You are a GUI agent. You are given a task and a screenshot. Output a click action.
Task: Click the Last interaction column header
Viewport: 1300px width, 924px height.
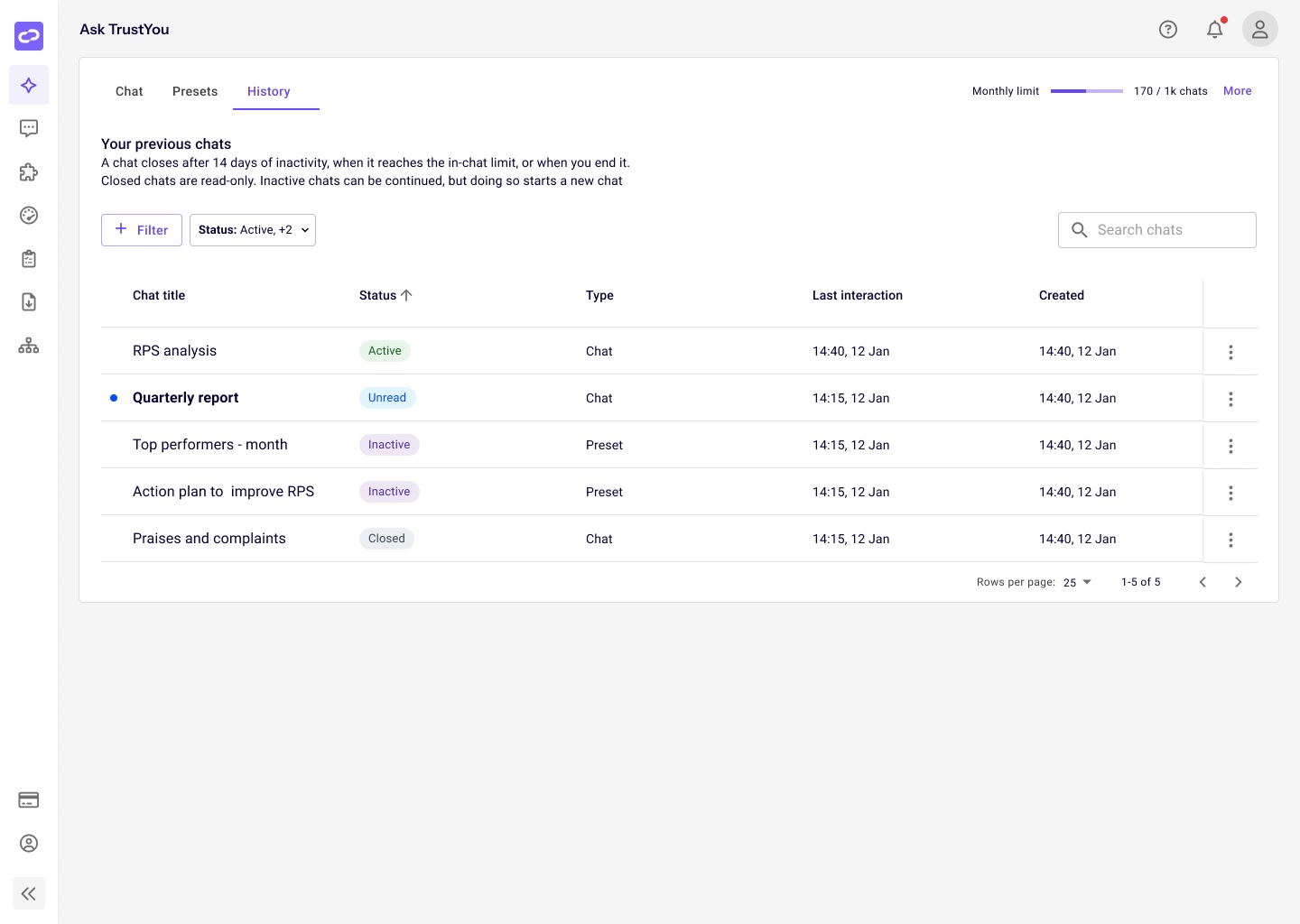[x=858, y=295]
